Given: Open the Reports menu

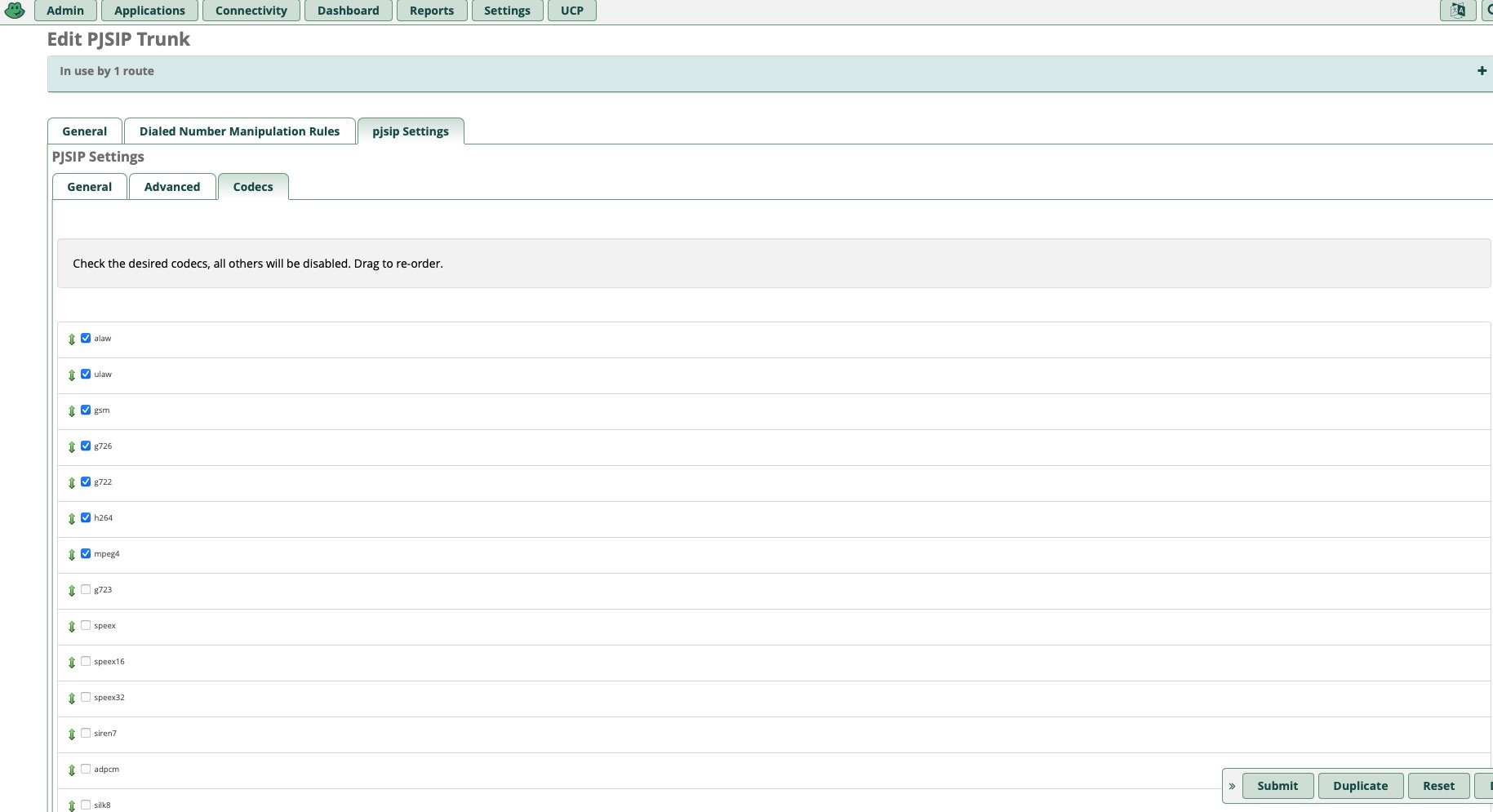Looking at the screenshot, I should 432,11.
